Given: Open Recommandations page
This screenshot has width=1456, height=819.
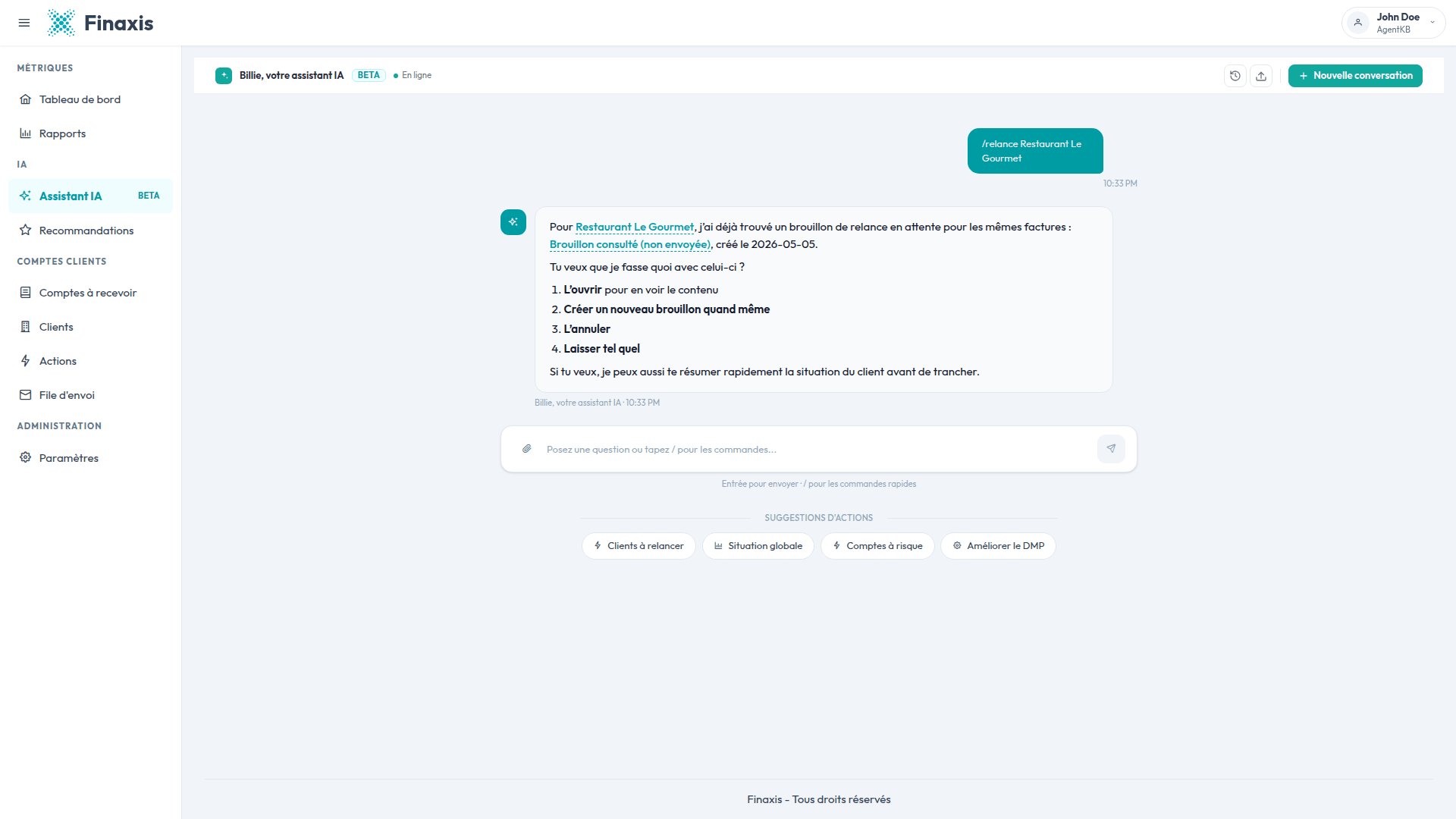Looking at the screenshot, I should (90, 231).
